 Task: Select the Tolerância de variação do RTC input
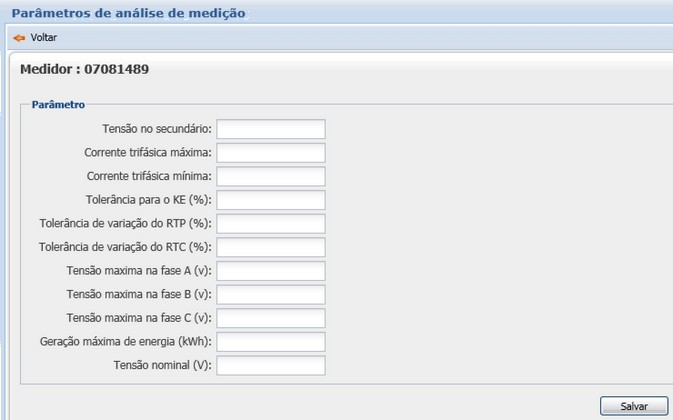(271, 247)
